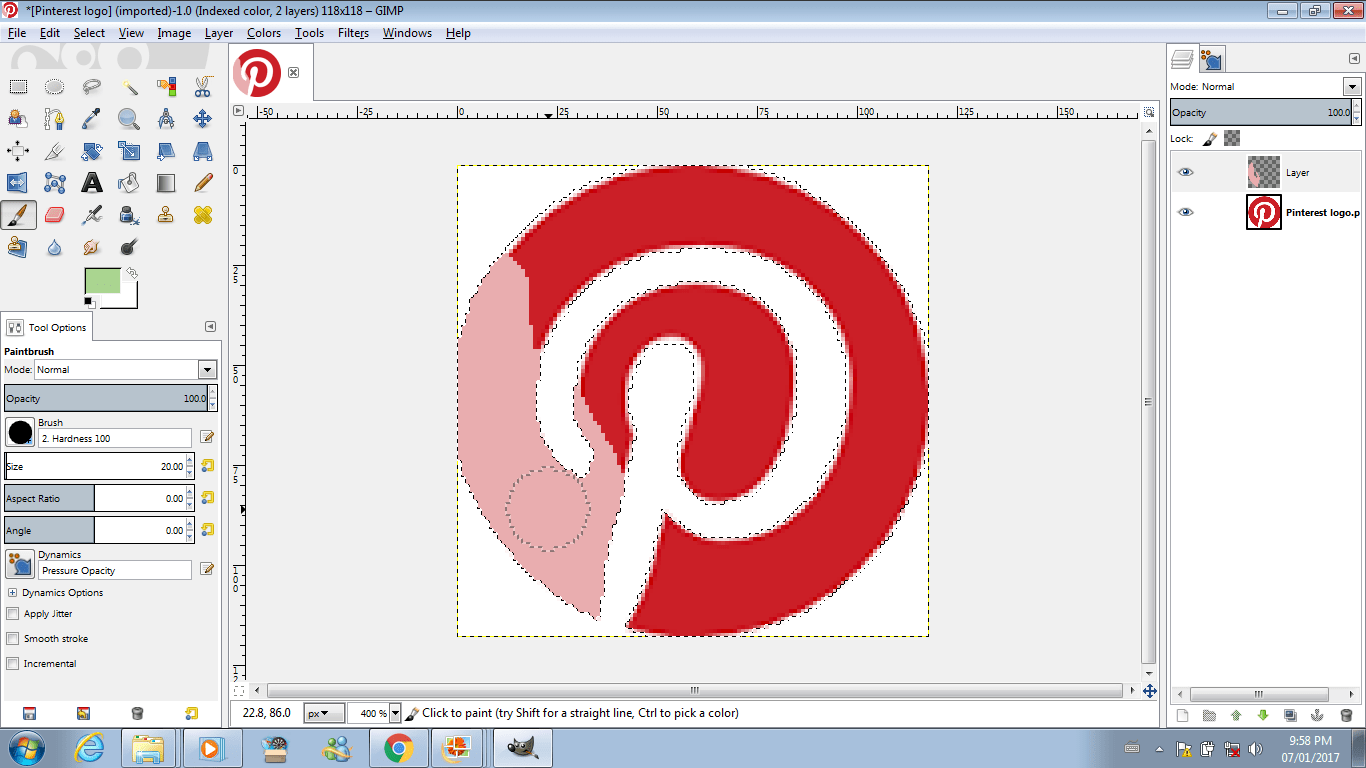The image size is (1366, 768).
Task: Activate the Fuzzy Select magic wand
Action: coord(129,87)
